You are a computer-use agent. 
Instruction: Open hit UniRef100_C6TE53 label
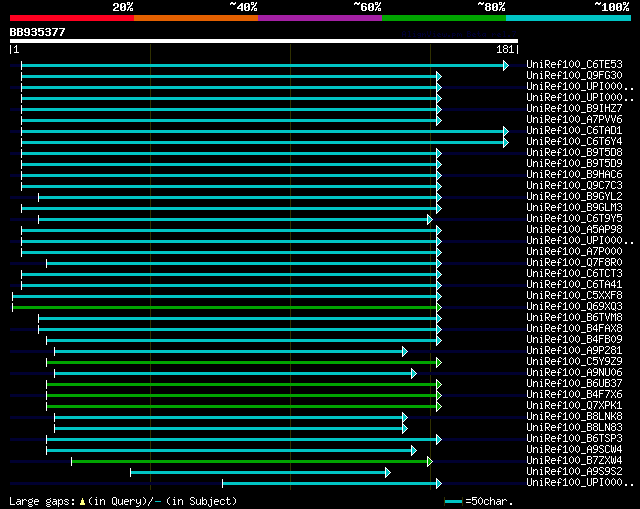(x=574, y=64)
